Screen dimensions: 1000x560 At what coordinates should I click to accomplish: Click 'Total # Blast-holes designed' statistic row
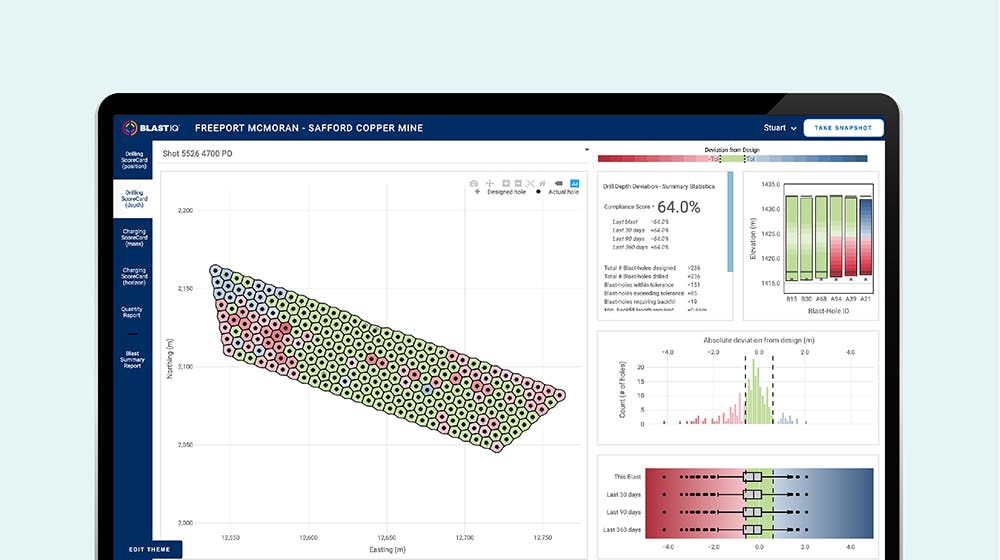652,268
